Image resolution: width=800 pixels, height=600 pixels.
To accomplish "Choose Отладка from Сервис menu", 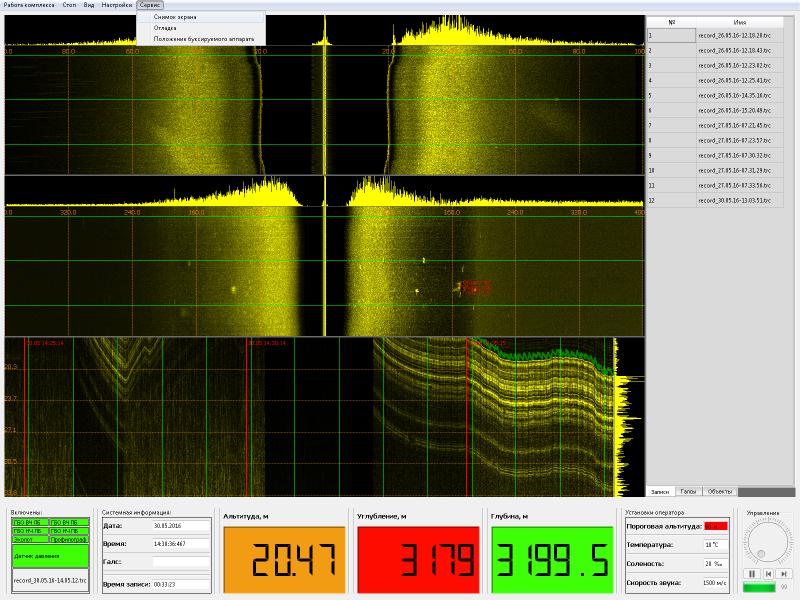I will point(201,28).
